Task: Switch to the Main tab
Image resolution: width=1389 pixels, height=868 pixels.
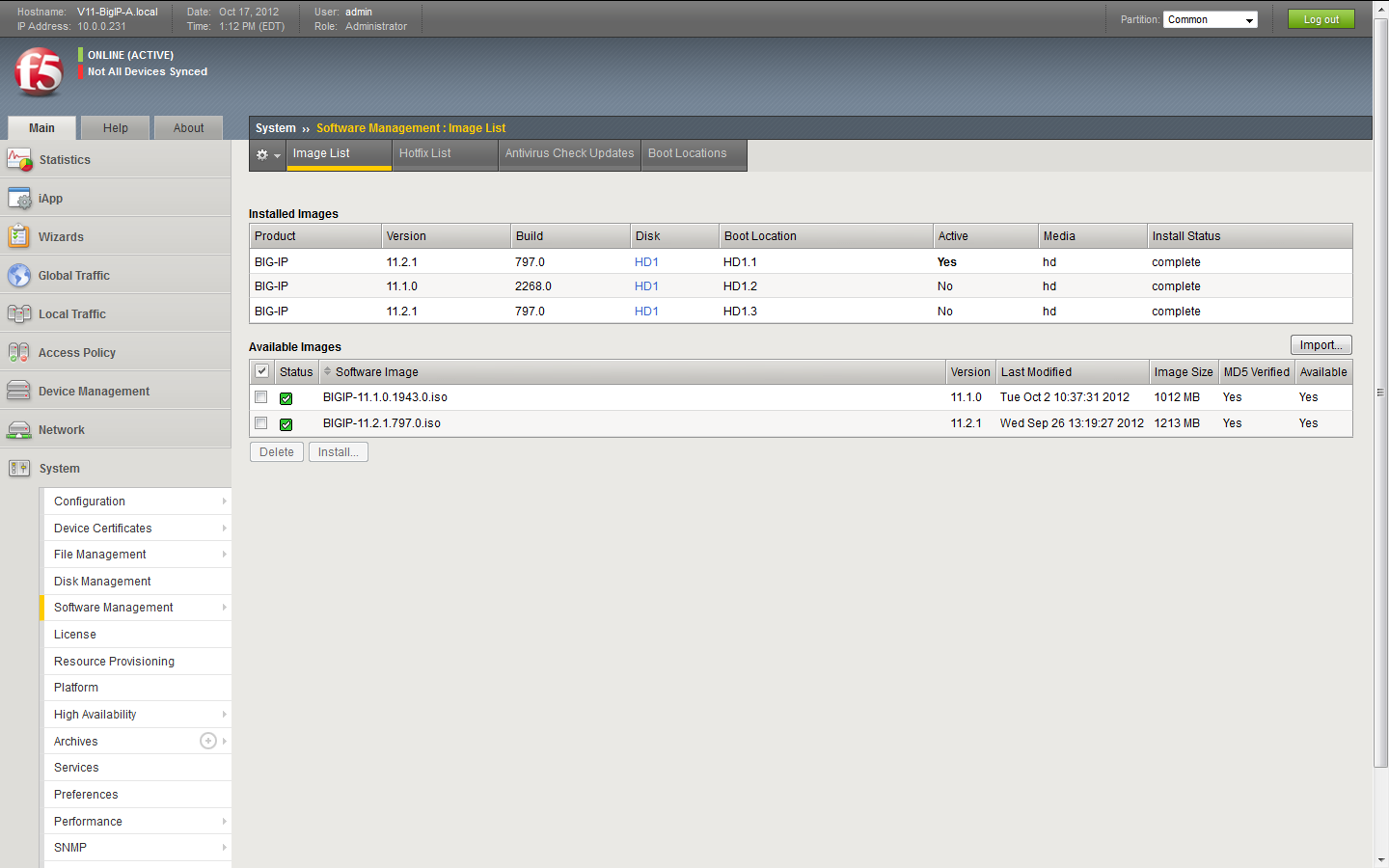Action: [41, 128]
